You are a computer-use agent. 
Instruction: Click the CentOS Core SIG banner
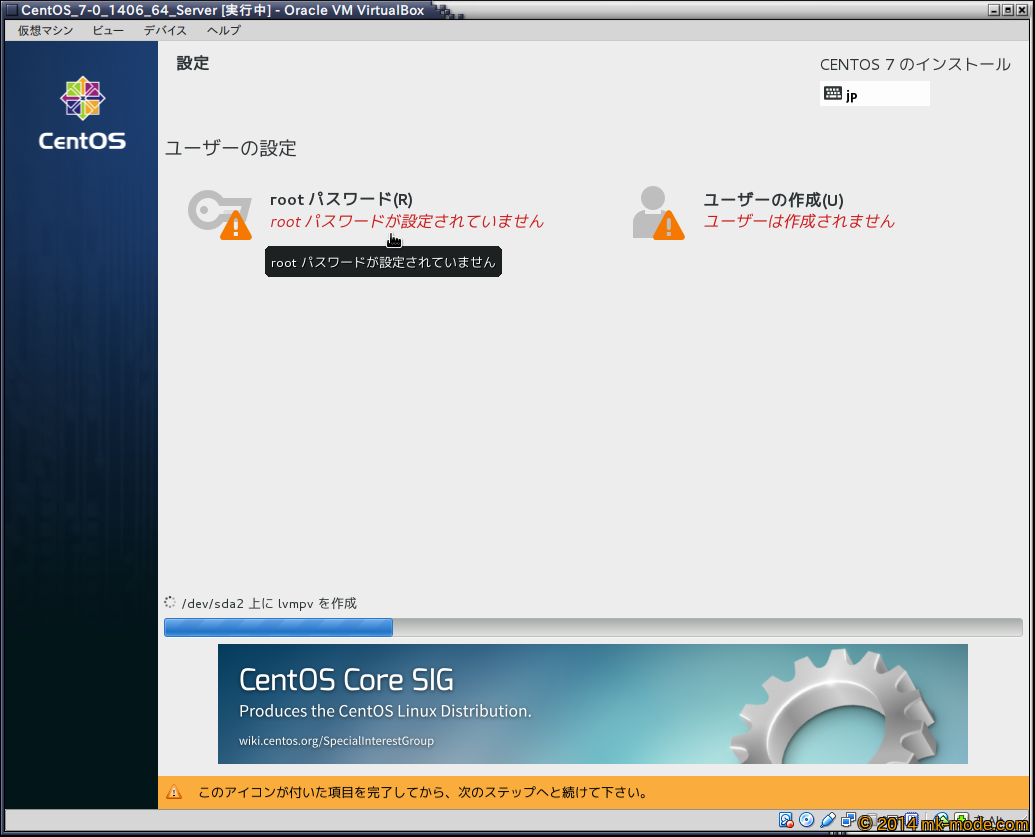click(x=592, y=703)
